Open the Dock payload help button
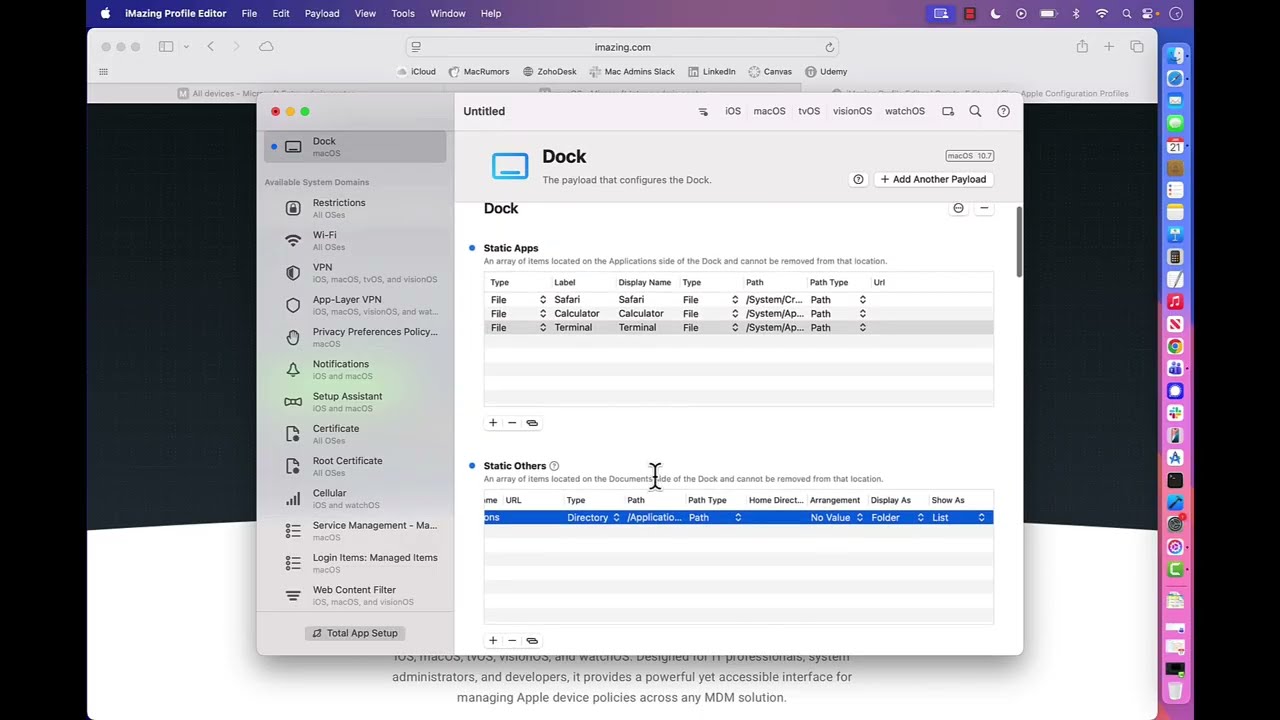 tap(858, 179)
